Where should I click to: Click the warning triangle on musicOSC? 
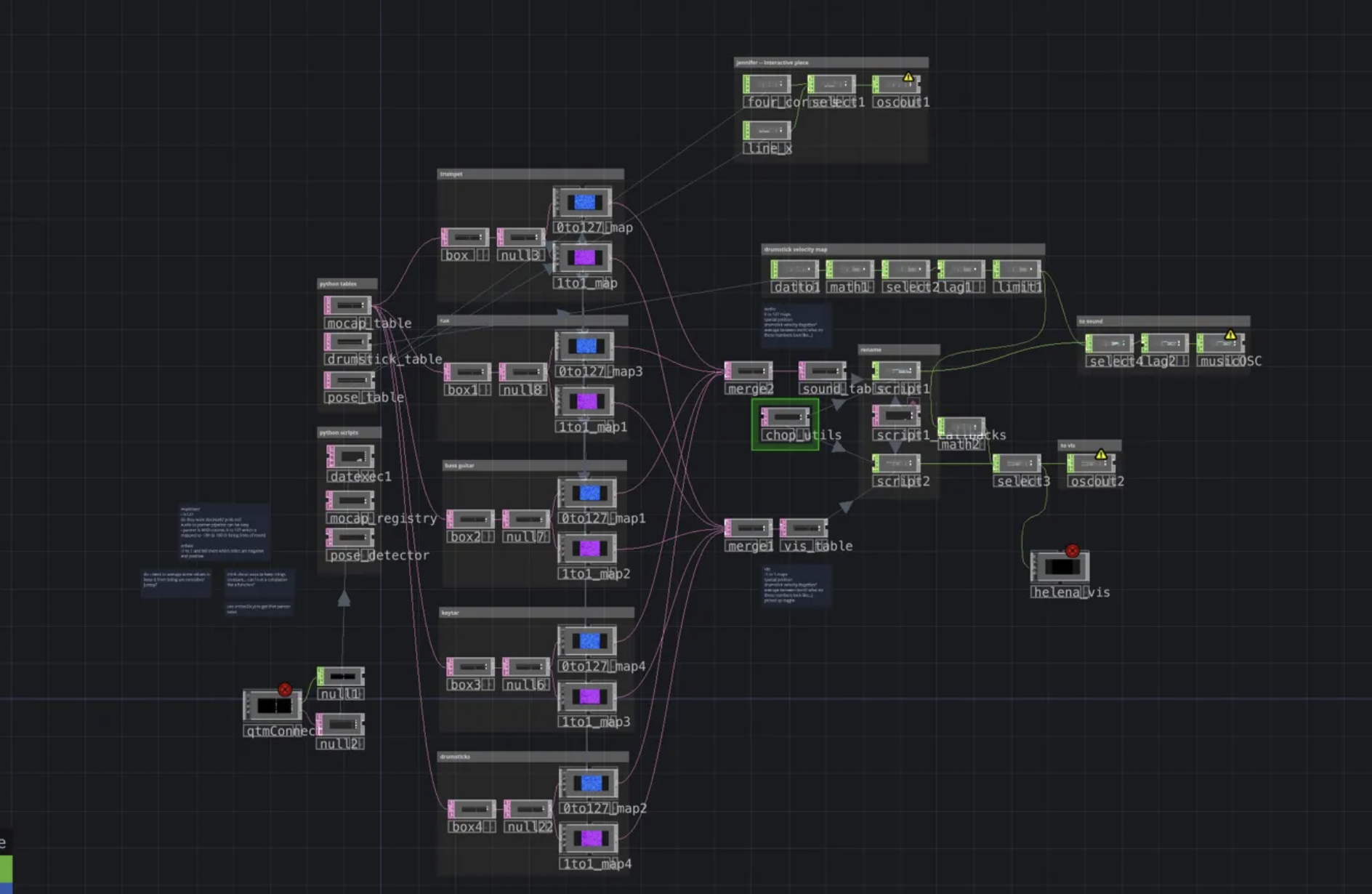(x=1230, y=335)
